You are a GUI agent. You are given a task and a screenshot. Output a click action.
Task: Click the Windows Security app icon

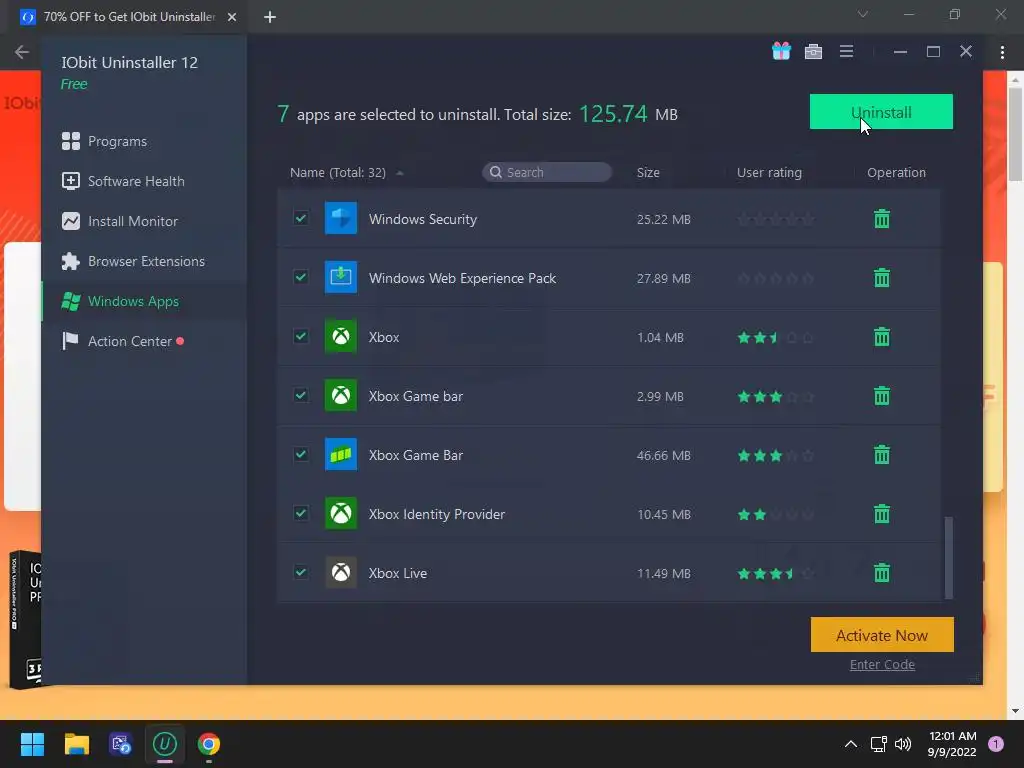[341, 218]
